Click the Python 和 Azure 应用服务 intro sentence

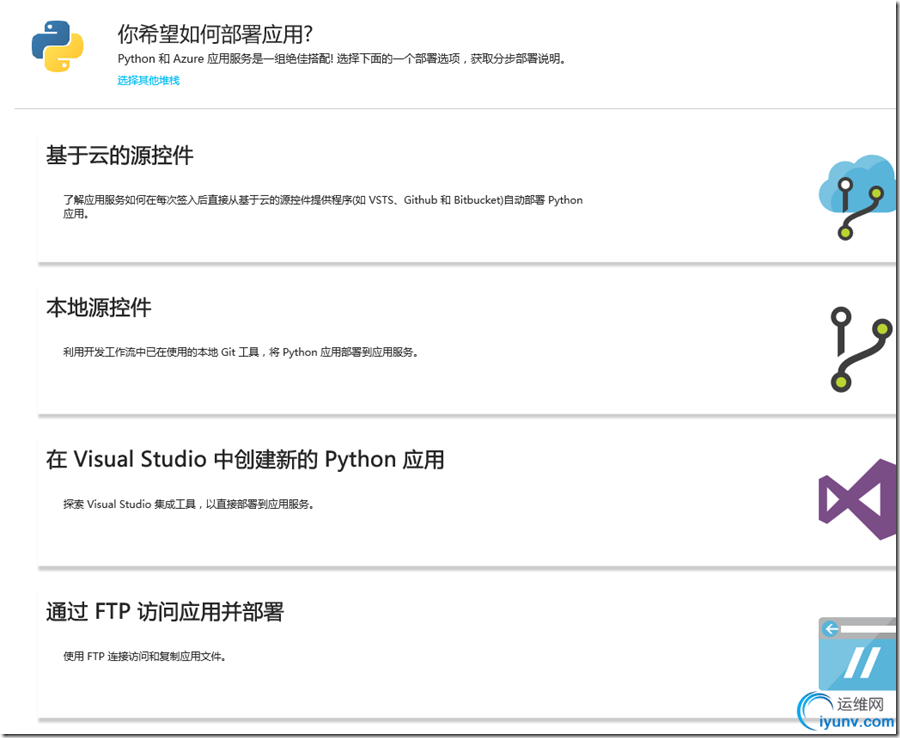coord(342,59)
